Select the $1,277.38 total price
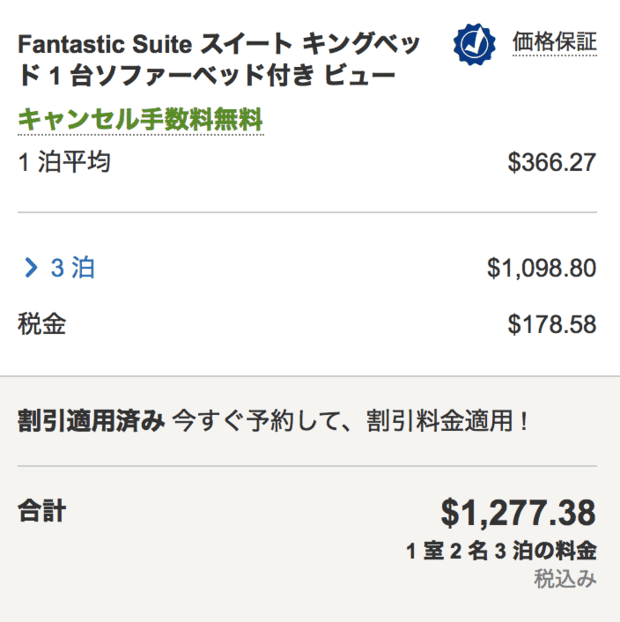620x622 pixels. coord(518,513)
